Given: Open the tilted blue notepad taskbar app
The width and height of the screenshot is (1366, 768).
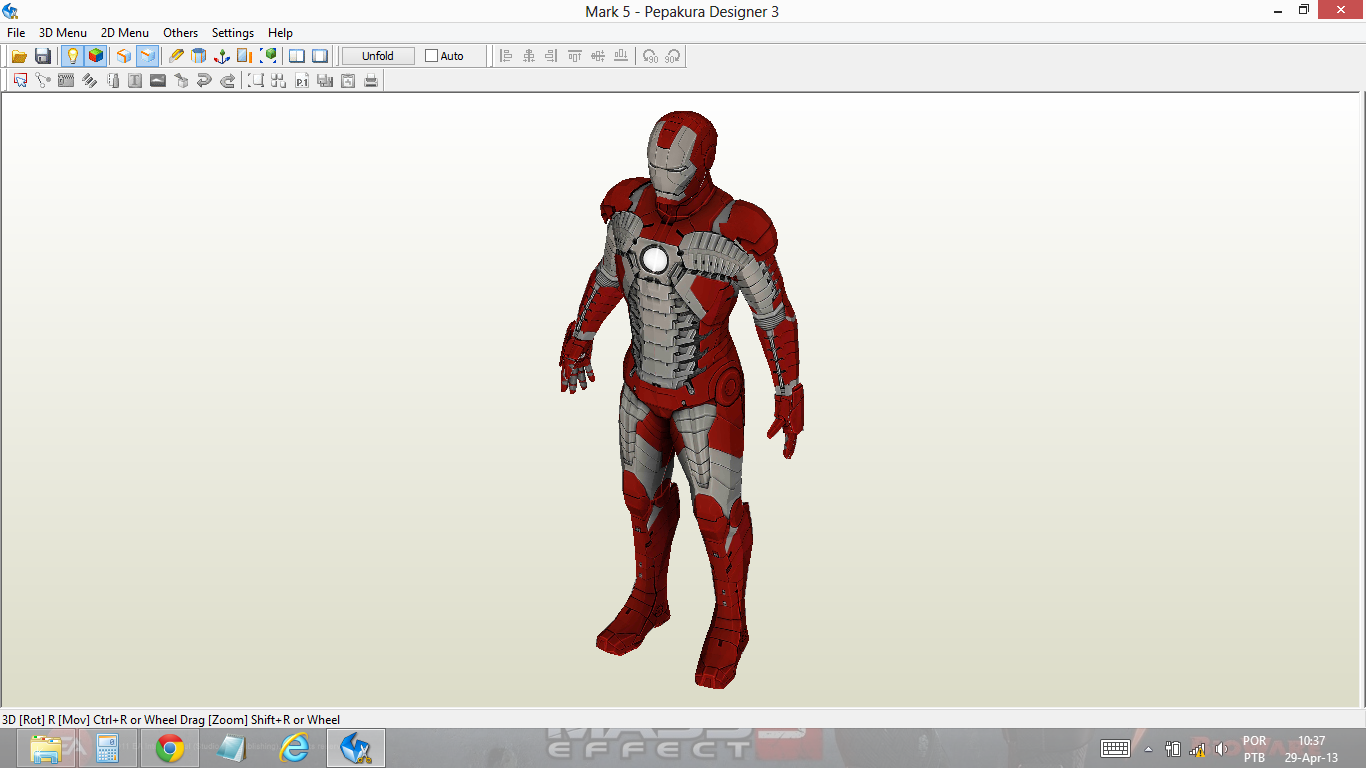Looking at the screenshot, I should click(x=232, y=748).
